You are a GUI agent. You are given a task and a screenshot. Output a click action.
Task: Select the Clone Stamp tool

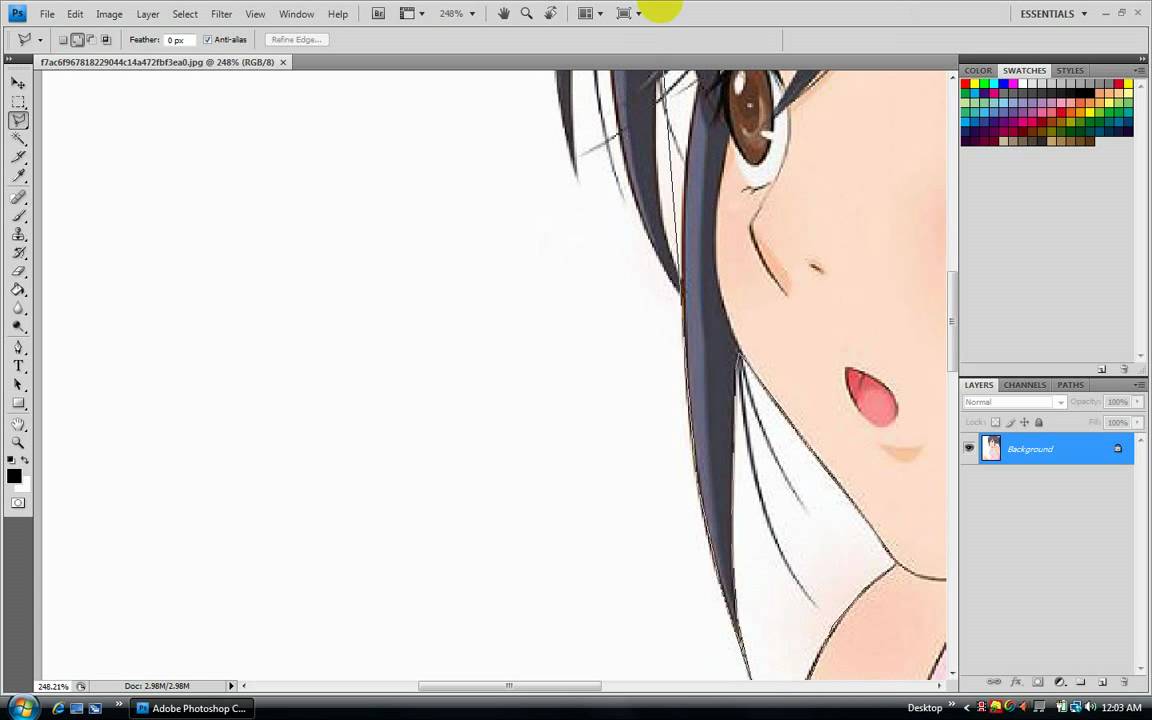18,234
